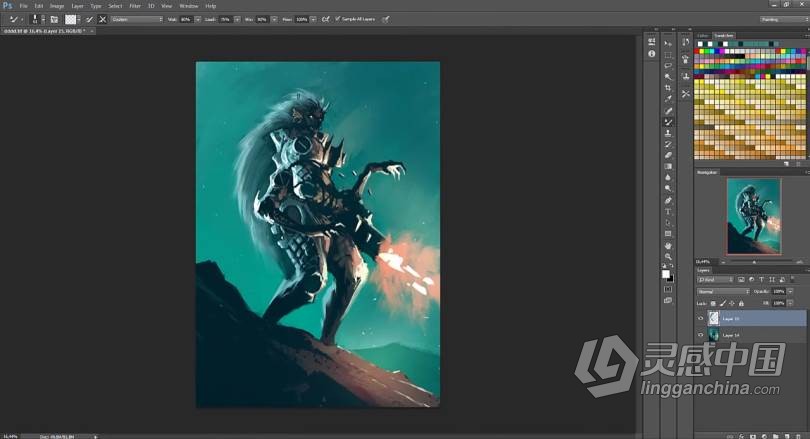Image resolution: width=810 pixels, height=439 pixels.
Task: Select Layer 15 thumbnail
Action: (713, 318)
